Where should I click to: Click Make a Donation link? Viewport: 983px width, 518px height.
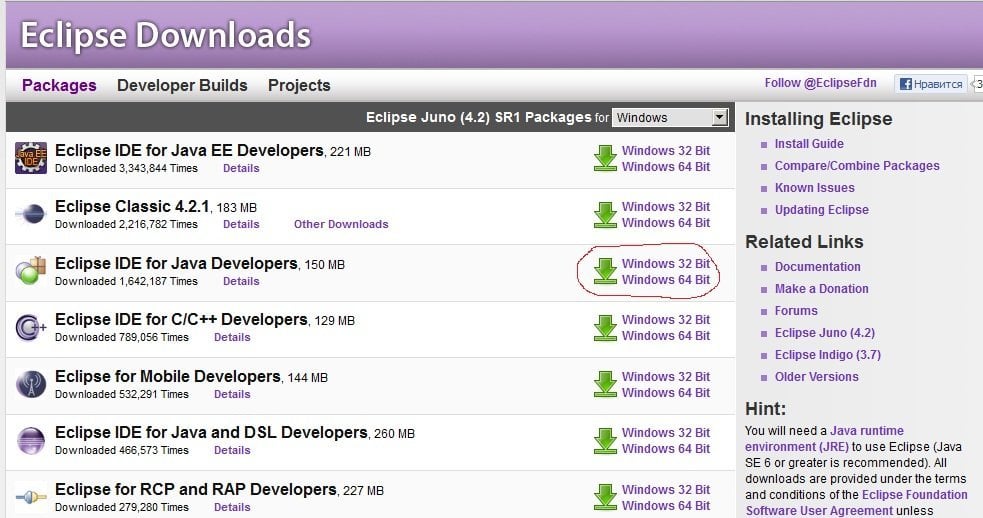click(x=821, y=288)
